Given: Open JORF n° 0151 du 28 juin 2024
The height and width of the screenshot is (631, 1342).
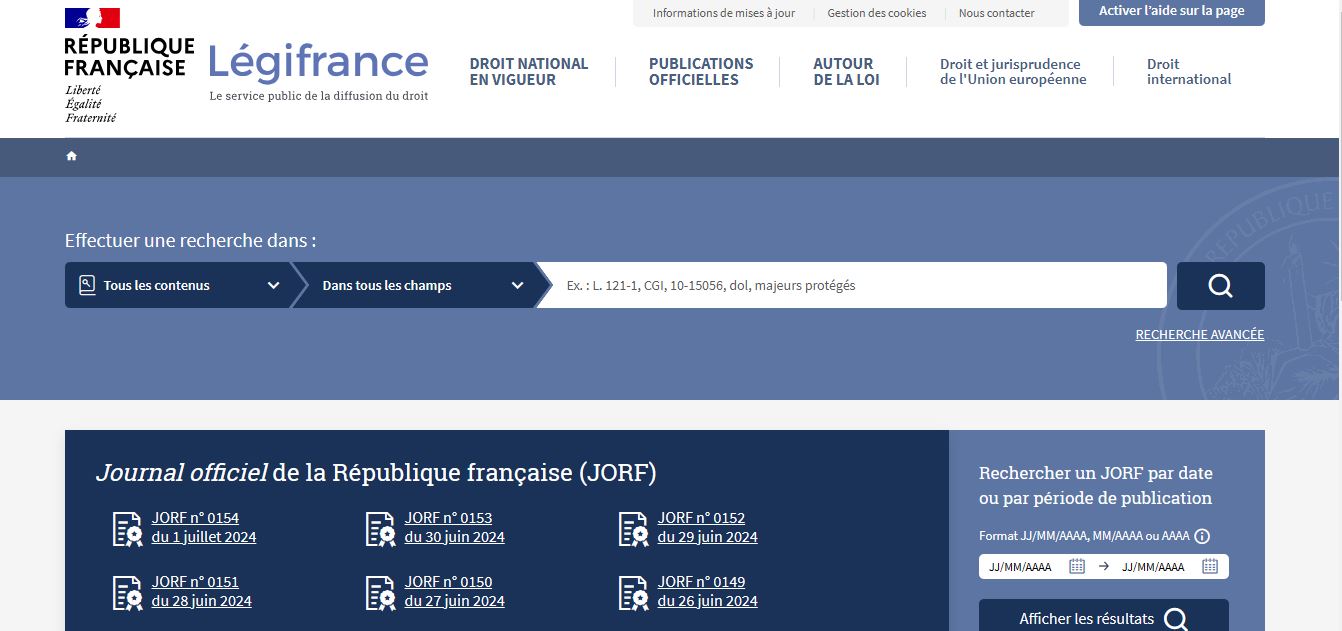Looking at the screenshot, I should pyautogui.click(x=202, y=592).
